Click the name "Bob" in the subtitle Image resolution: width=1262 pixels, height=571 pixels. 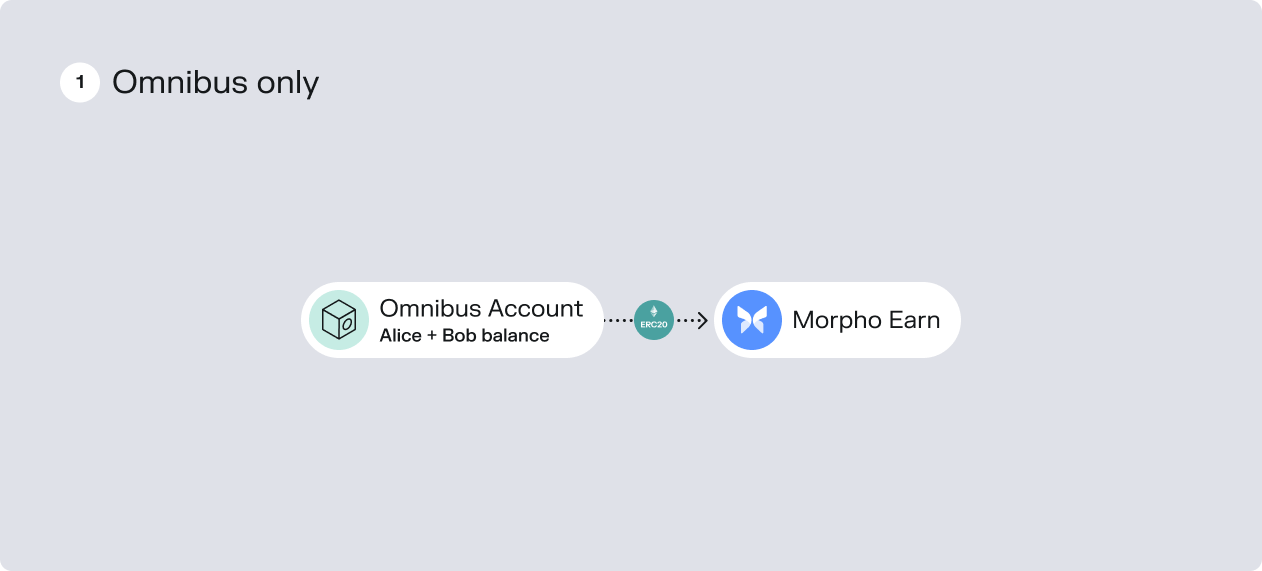[459, 336]
